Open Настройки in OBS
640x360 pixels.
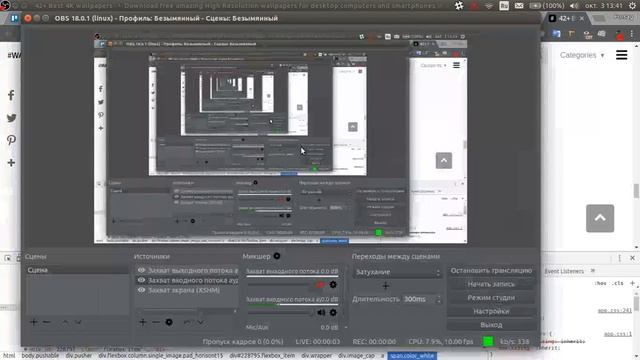point(491,311)
